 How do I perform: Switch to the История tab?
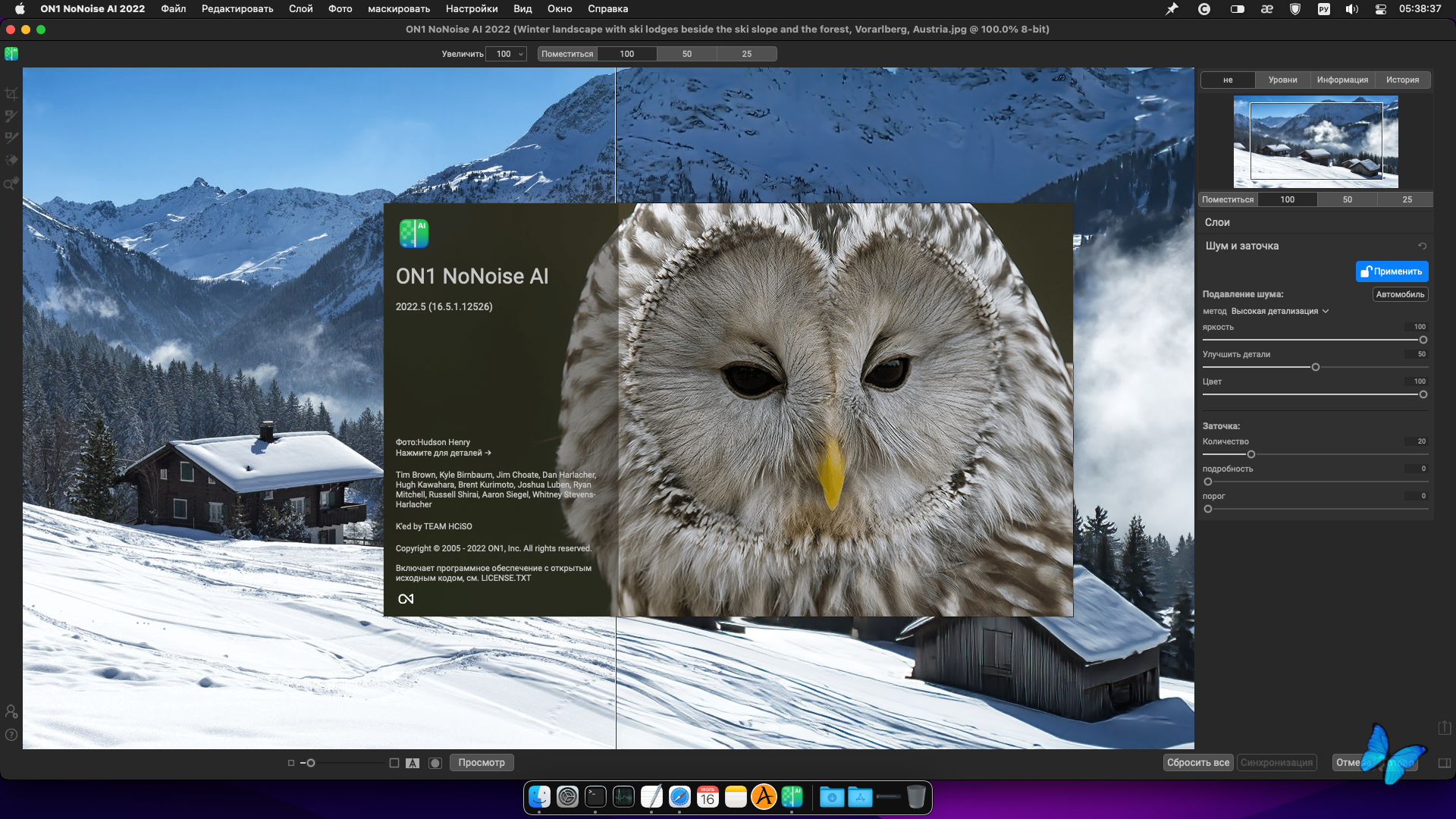[1402, 80]
